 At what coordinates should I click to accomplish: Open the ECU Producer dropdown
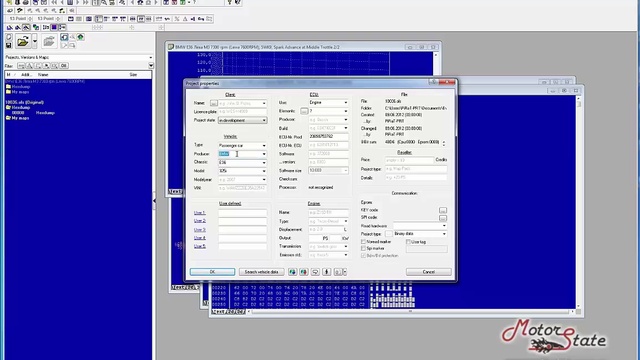click(x=346, y=120)
